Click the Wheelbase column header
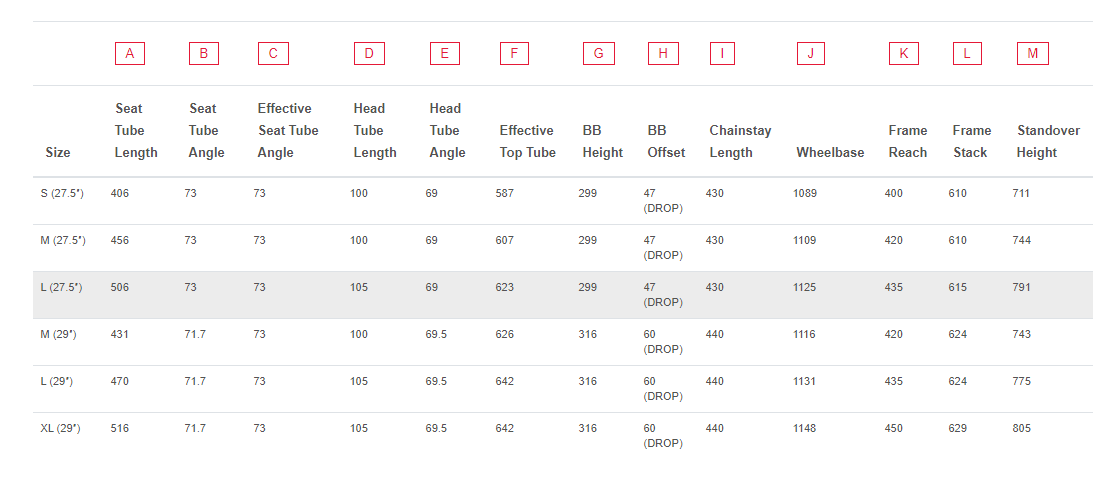This screenshot has height=479, width=1116. (830, 152)
